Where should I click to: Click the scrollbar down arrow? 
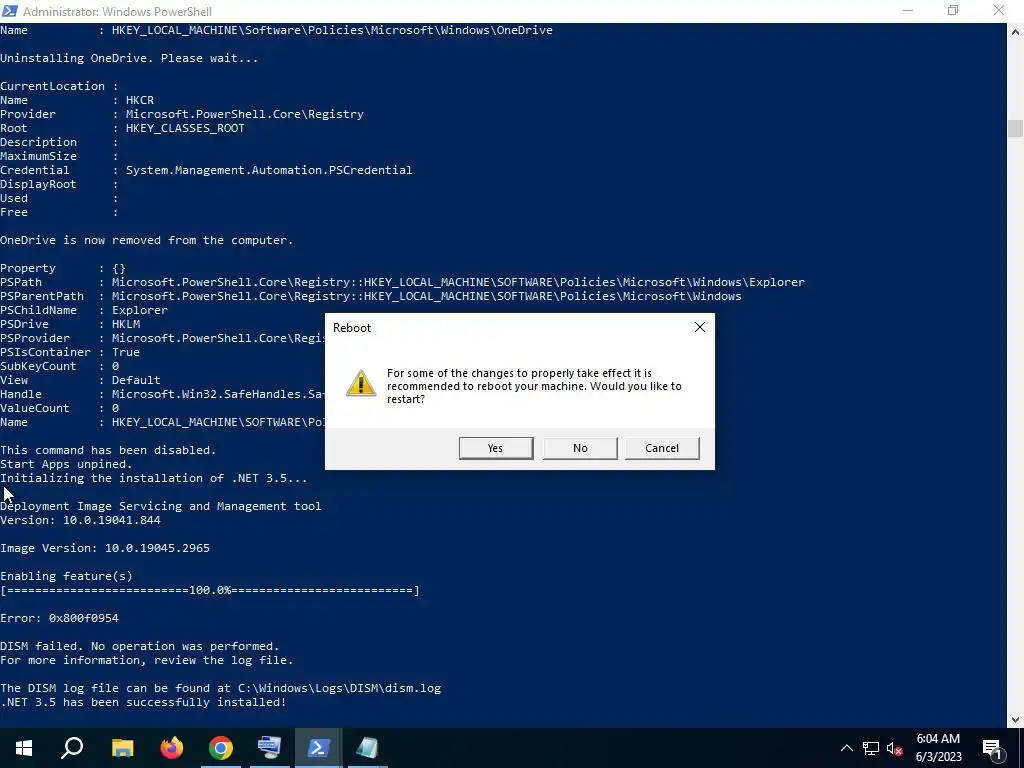(x=1015, y=720)
